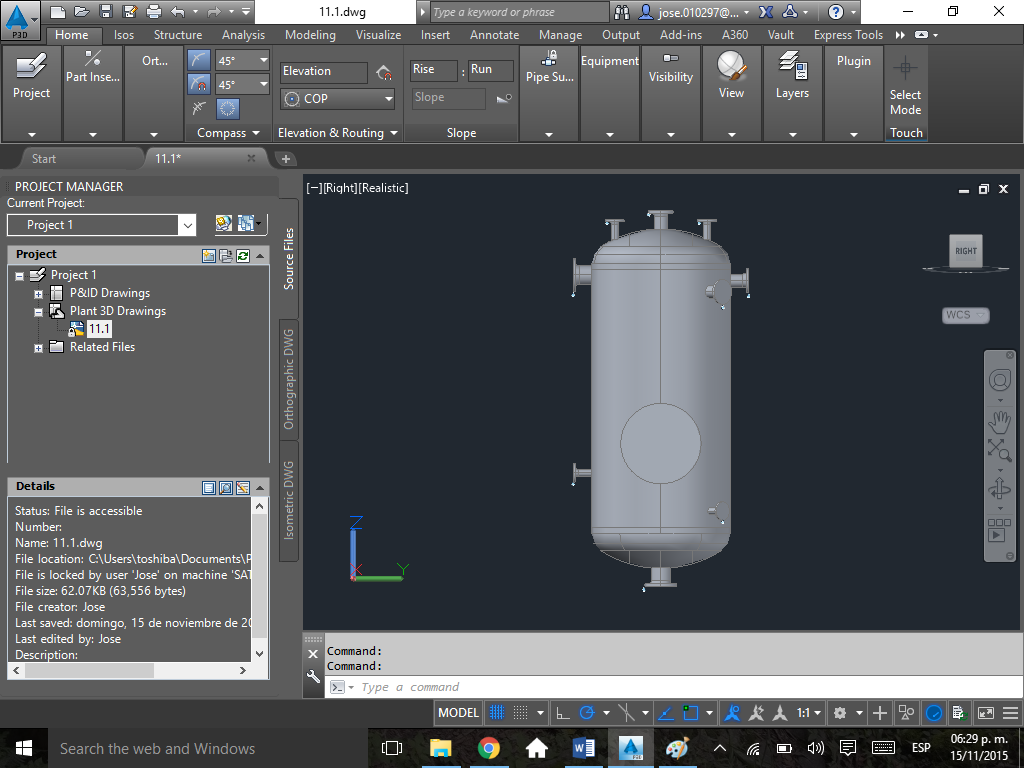Switch to the Analysis ribbon tab
The image size is (1024, 768).
click(x=243, y=35)
